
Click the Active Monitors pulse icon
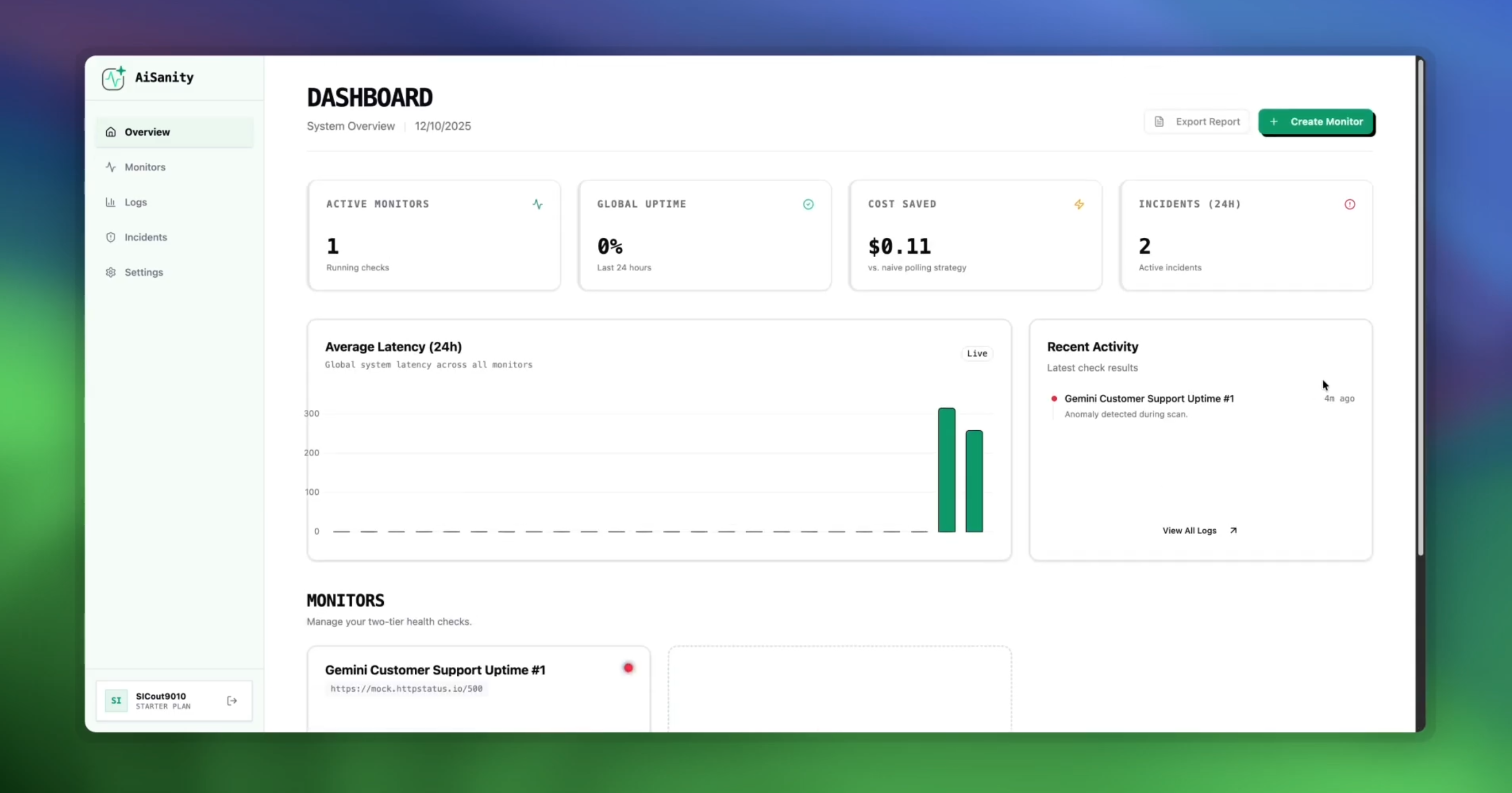(538, 204)
